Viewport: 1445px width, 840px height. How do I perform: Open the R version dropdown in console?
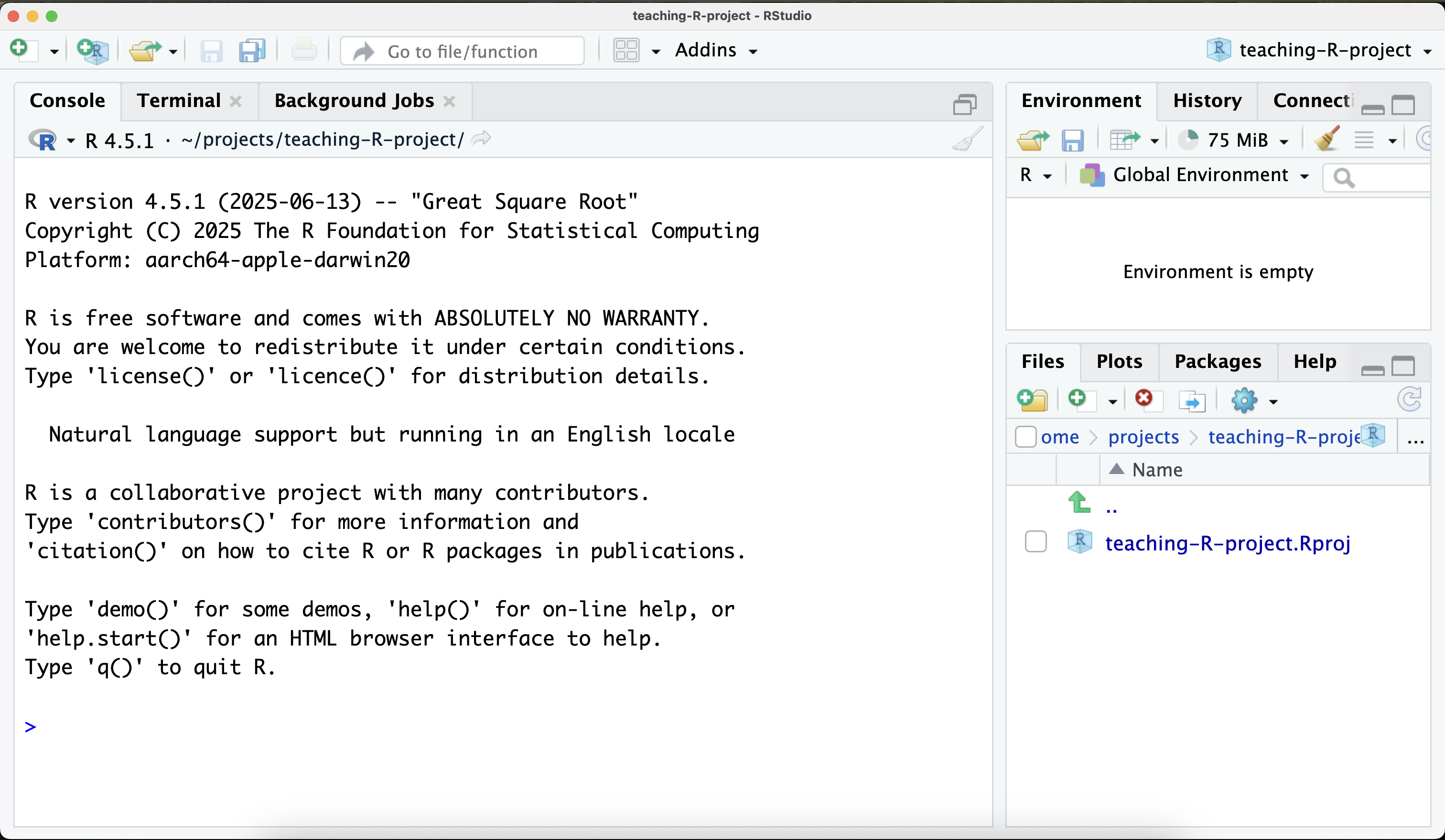[x=71, y=140]
